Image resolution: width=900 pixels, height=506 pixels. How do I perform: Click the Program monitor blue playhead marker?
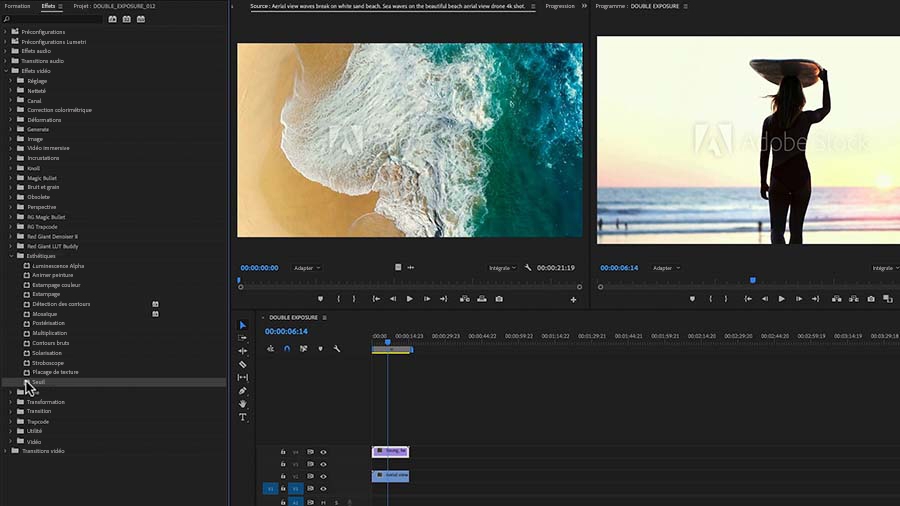(x=753, y=281)
